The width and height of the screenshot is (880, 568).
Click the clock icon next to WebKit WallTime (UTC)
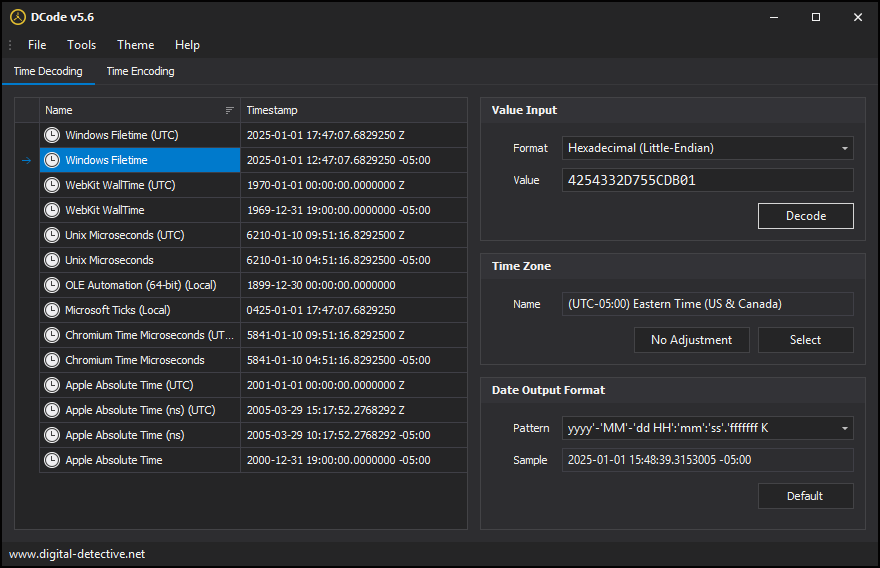pos(52,185)
